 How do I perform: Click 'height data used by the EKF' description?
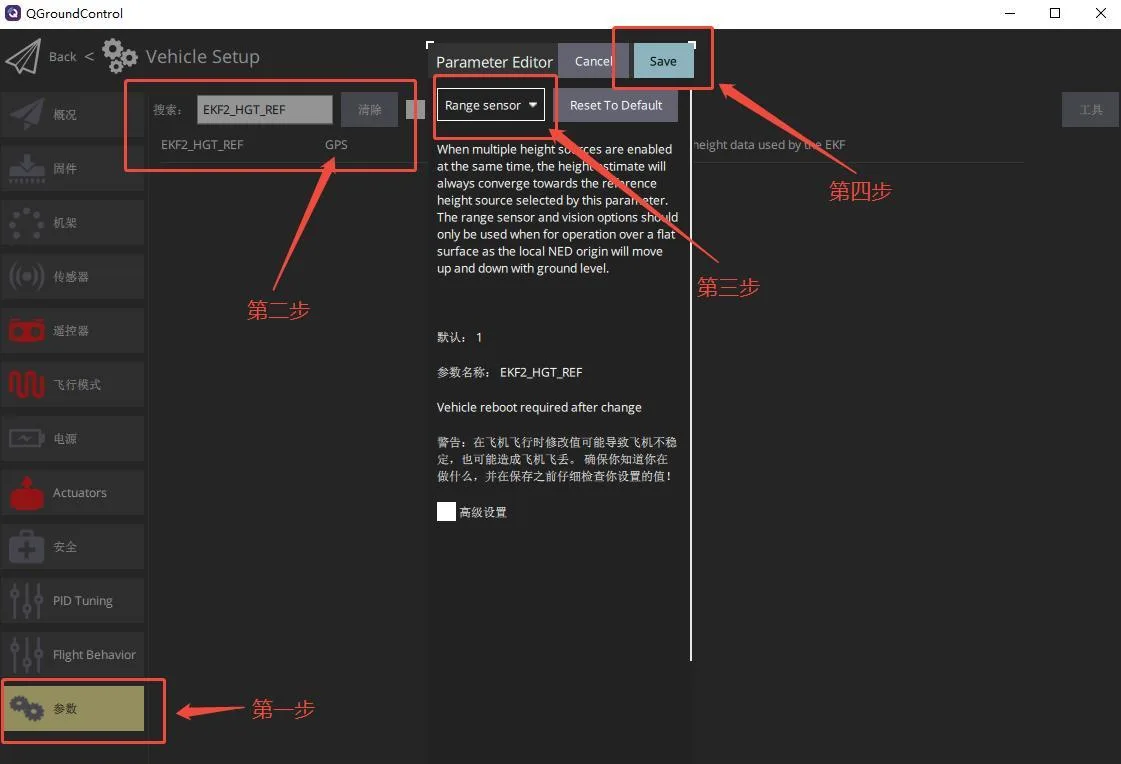[x=769, y=144]
